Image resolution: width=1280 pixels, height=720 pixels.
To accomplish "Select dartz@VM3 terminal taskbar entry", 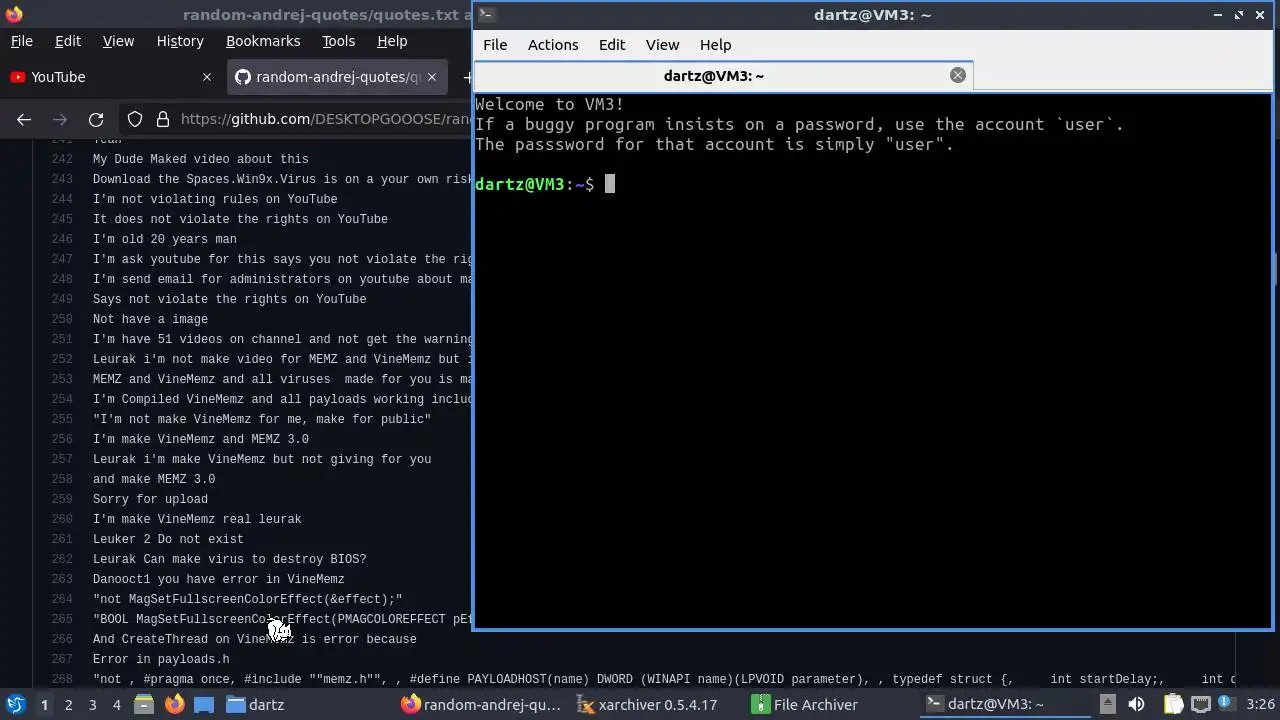I will pos(1006,705).
